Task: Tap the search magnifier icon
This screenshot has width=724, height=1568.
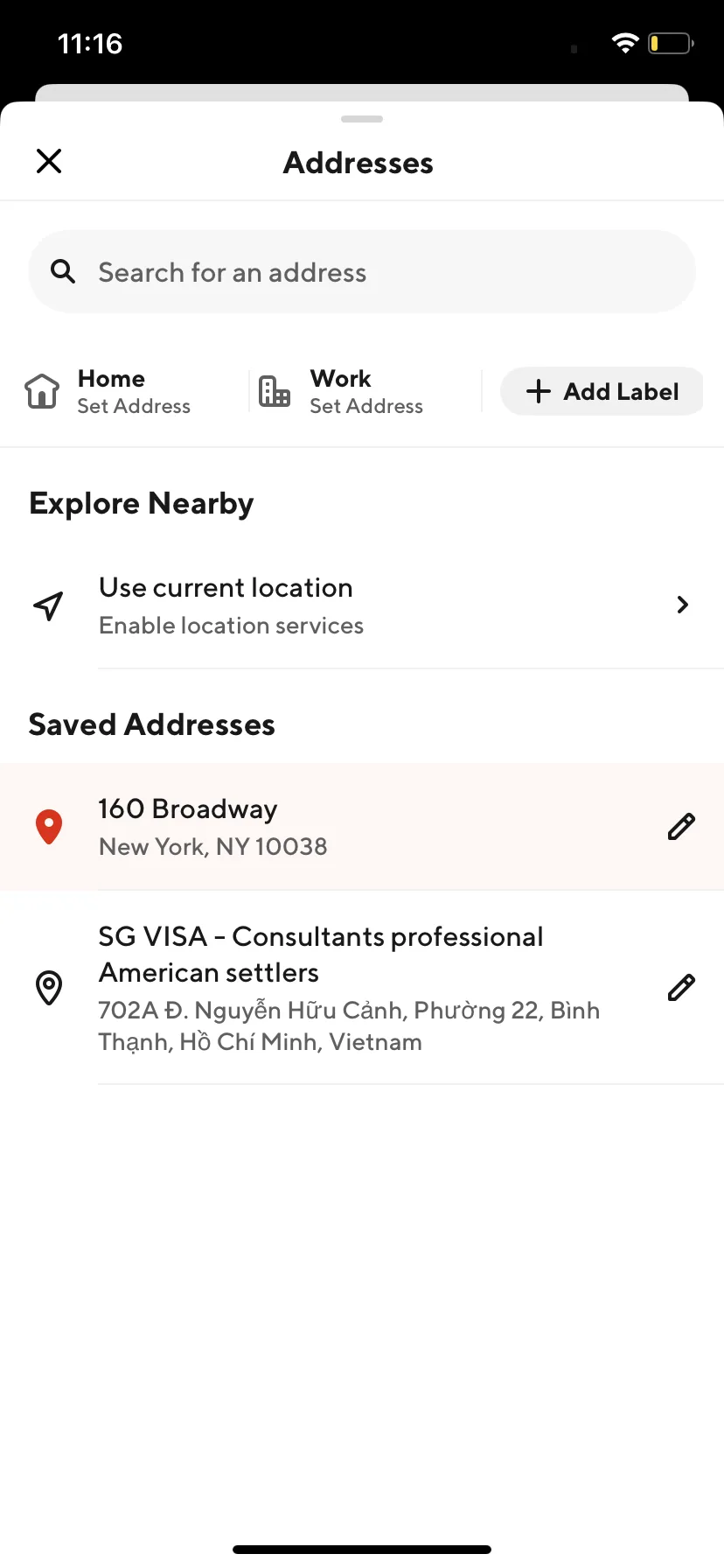Action: click(63, 271)
